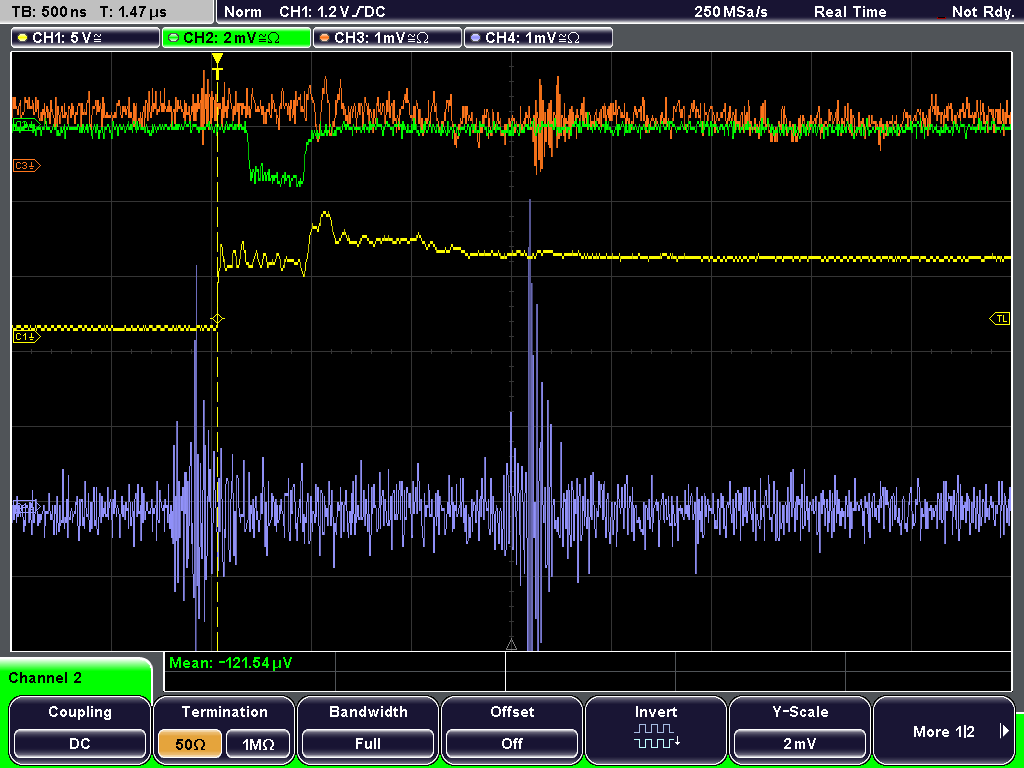Screen dimensions: 1024x768
Task: Click the T: 1.47 µs trigger offset readout
Action: coord(133,12)
